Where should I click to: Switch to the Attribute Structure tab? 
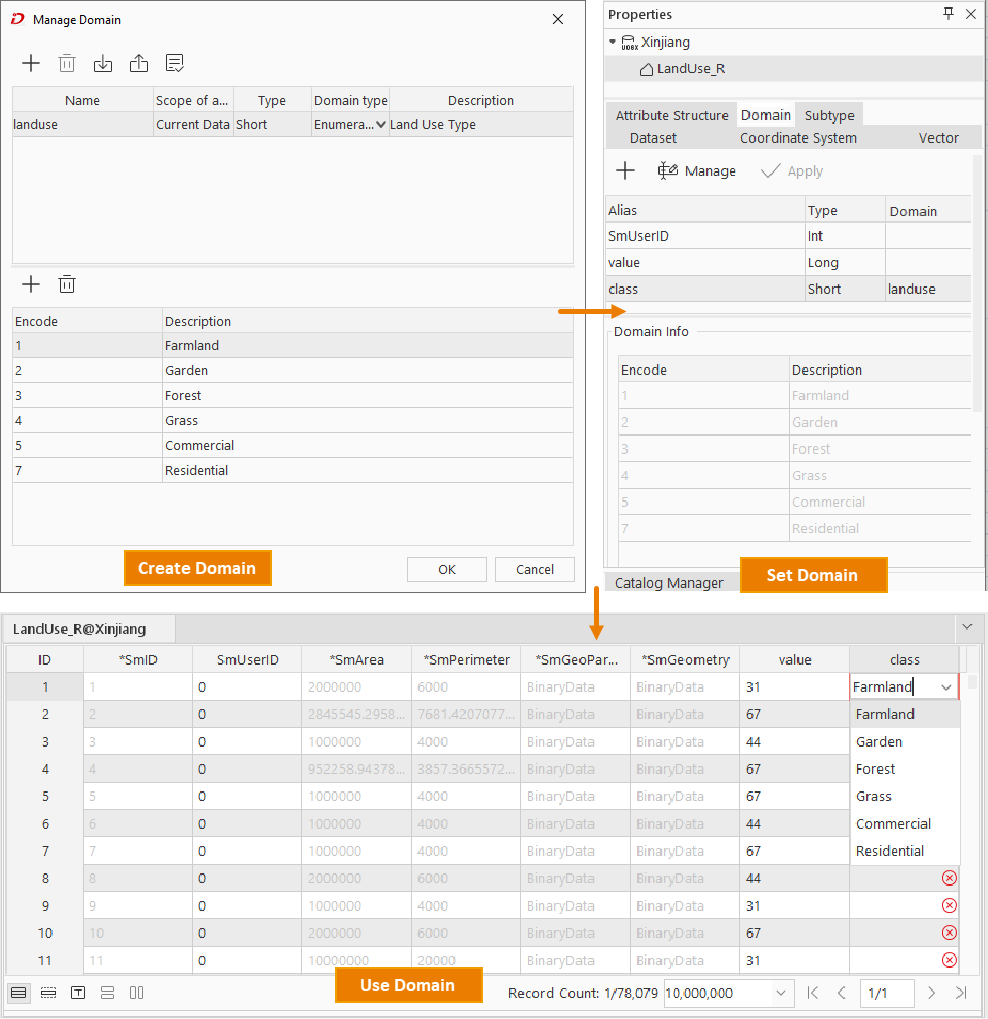tap(671, 115)
